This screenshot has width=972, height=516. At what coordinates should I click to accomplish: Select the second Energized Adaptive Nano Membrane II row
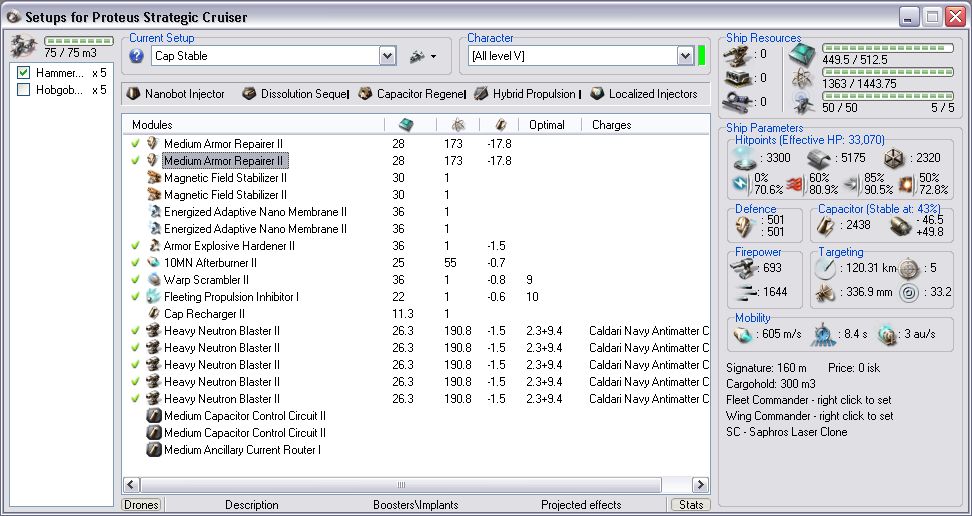click(x=415, y=229)
